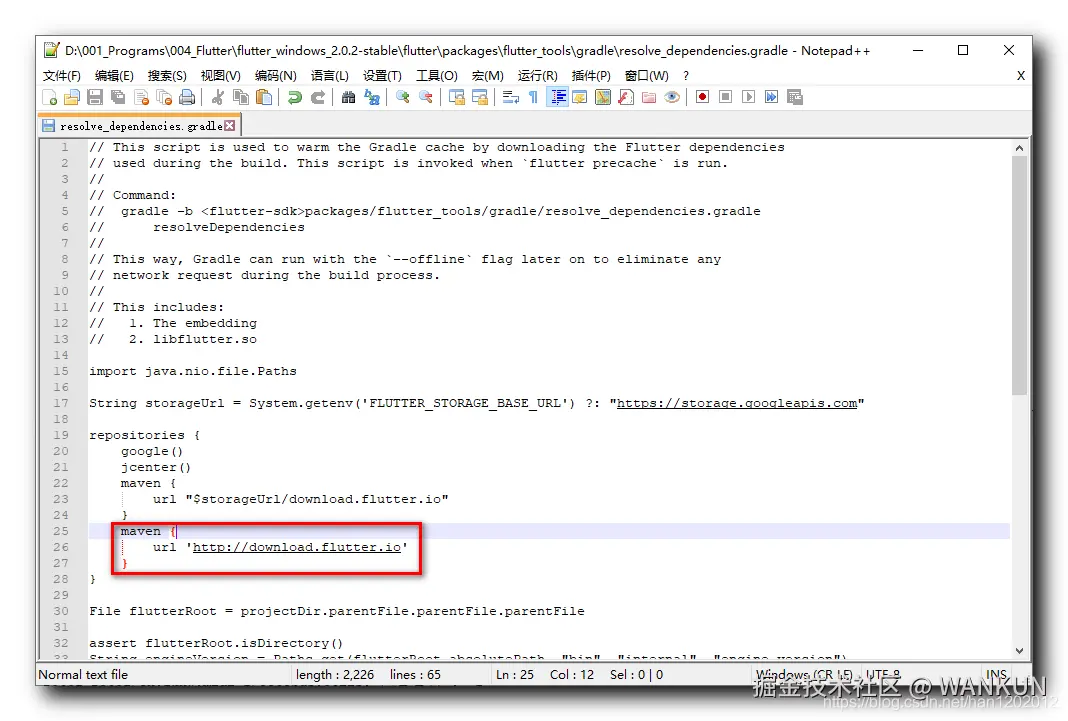The width and height of the screenshot is (1068, 721).
Task: Paste clipboard using toolbar Paste icon
Action: pyautogui.click(x=264, y=97)
